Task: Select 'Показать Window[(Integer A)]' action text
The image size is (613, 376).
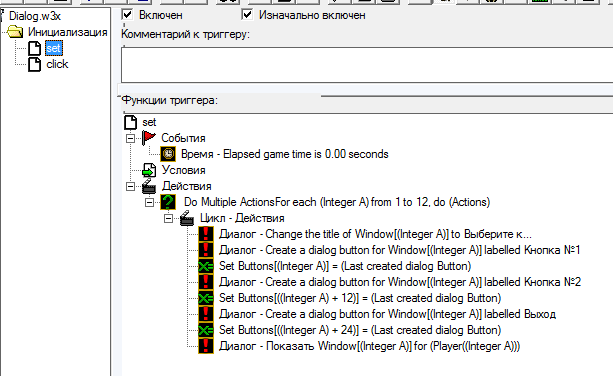Action: point(369,346)
